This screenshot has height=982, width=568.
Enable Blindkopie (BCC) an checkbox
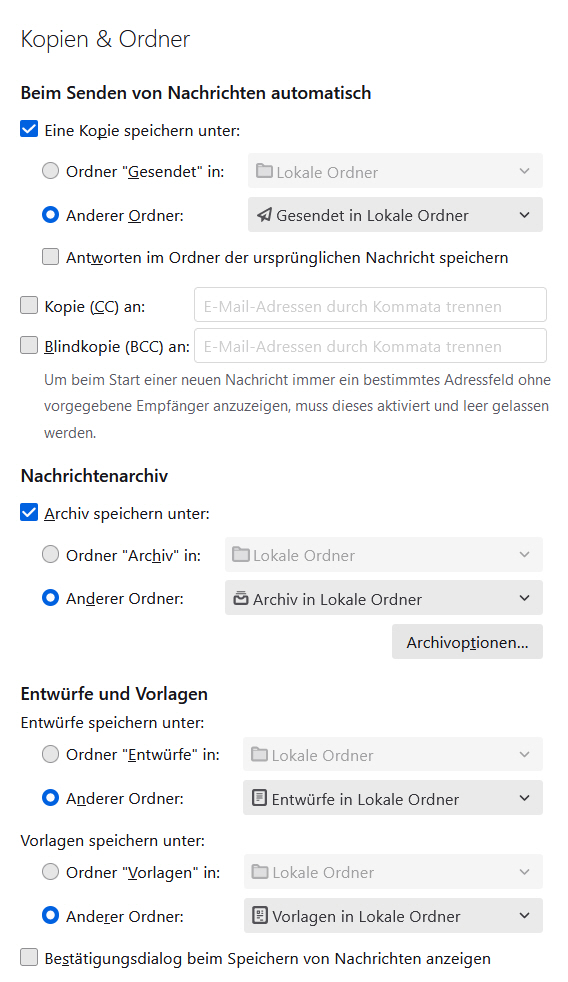(29, 346)
